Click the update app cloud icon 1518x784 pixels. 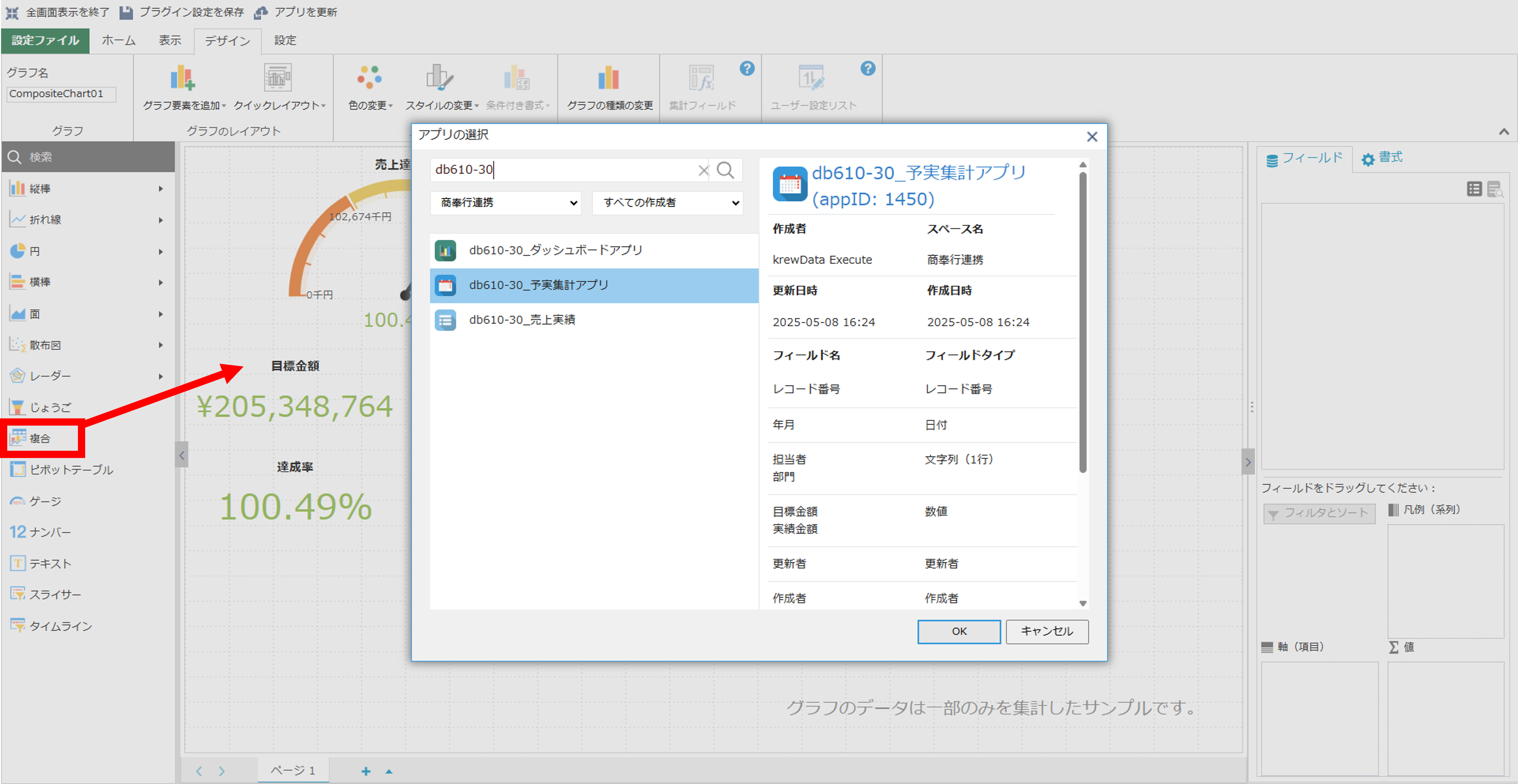pyautogui.click(x=260, y=12)
